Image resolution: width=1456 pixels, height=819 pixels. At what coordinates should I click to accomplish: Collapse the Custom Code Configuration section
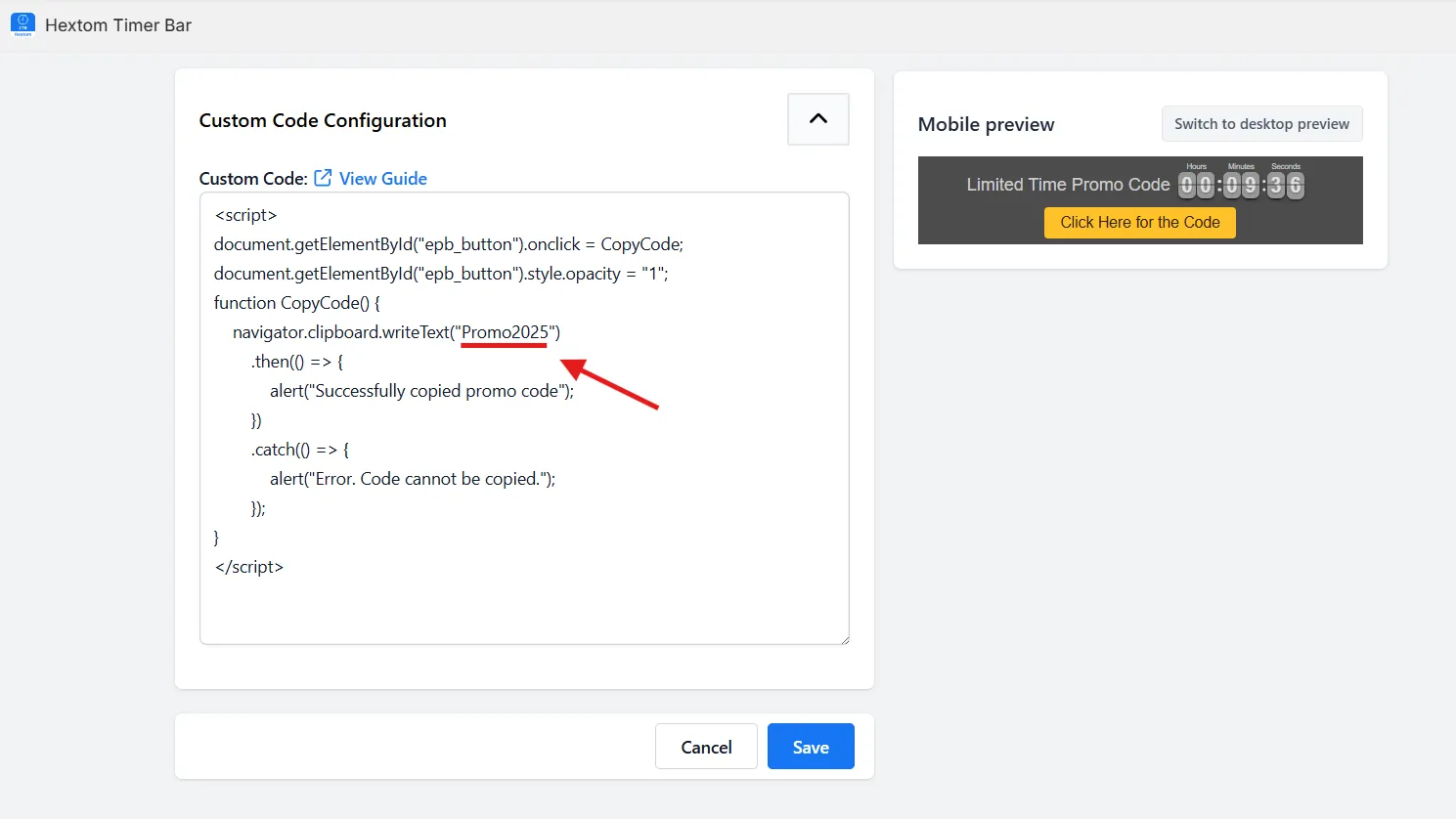[818, 119]
